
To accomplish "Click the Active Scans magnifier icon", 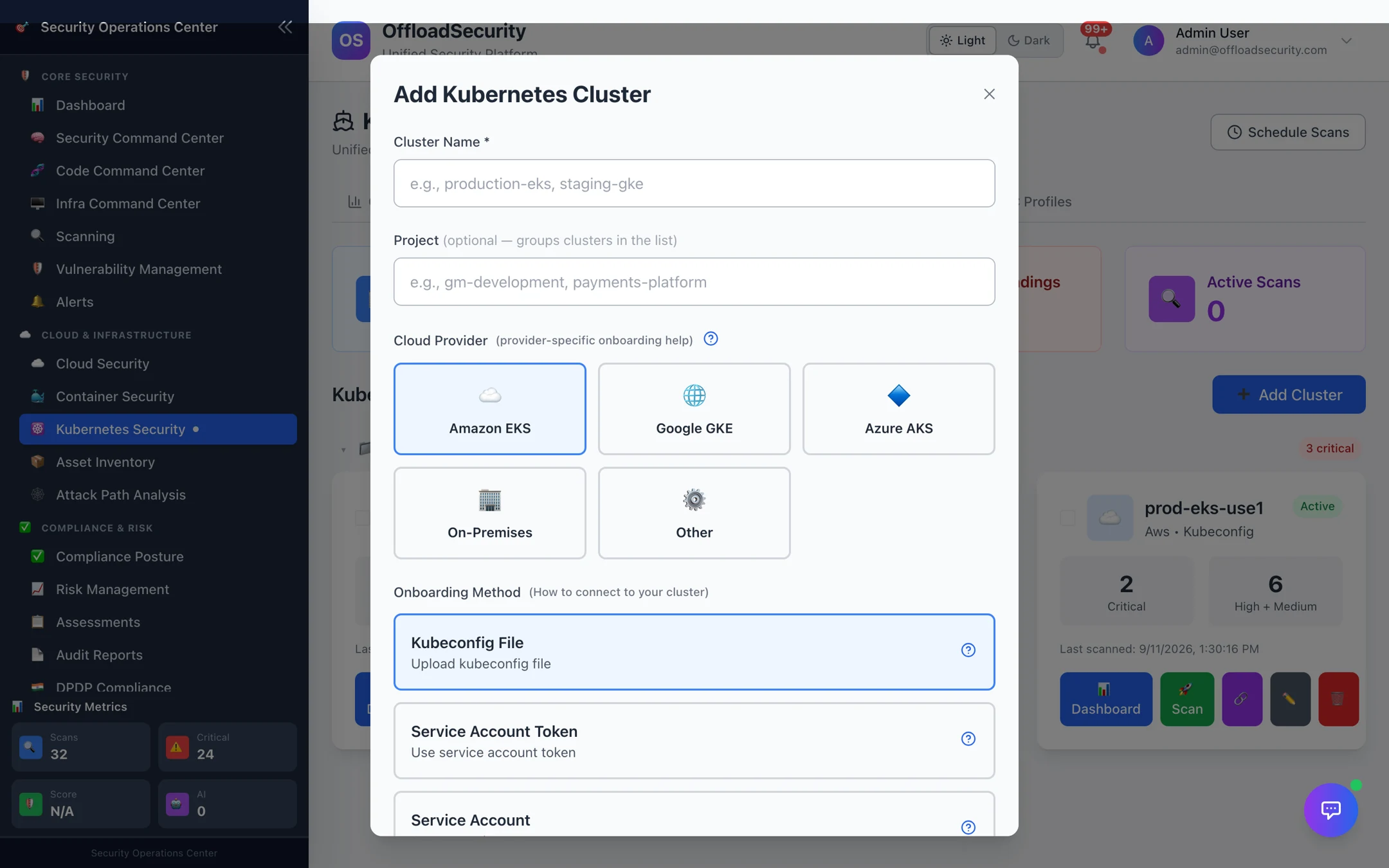I will tap(1172, 299).
